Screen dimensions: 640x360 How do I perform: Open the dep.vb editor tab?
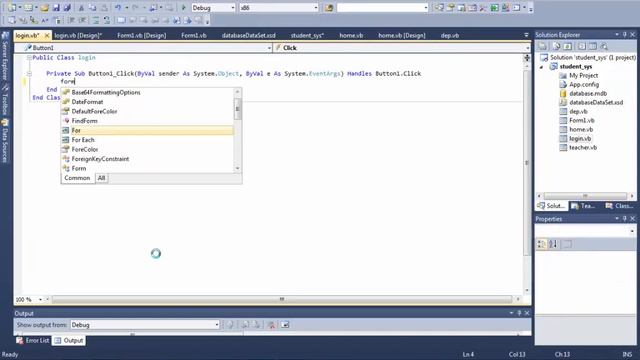(450, 36)
